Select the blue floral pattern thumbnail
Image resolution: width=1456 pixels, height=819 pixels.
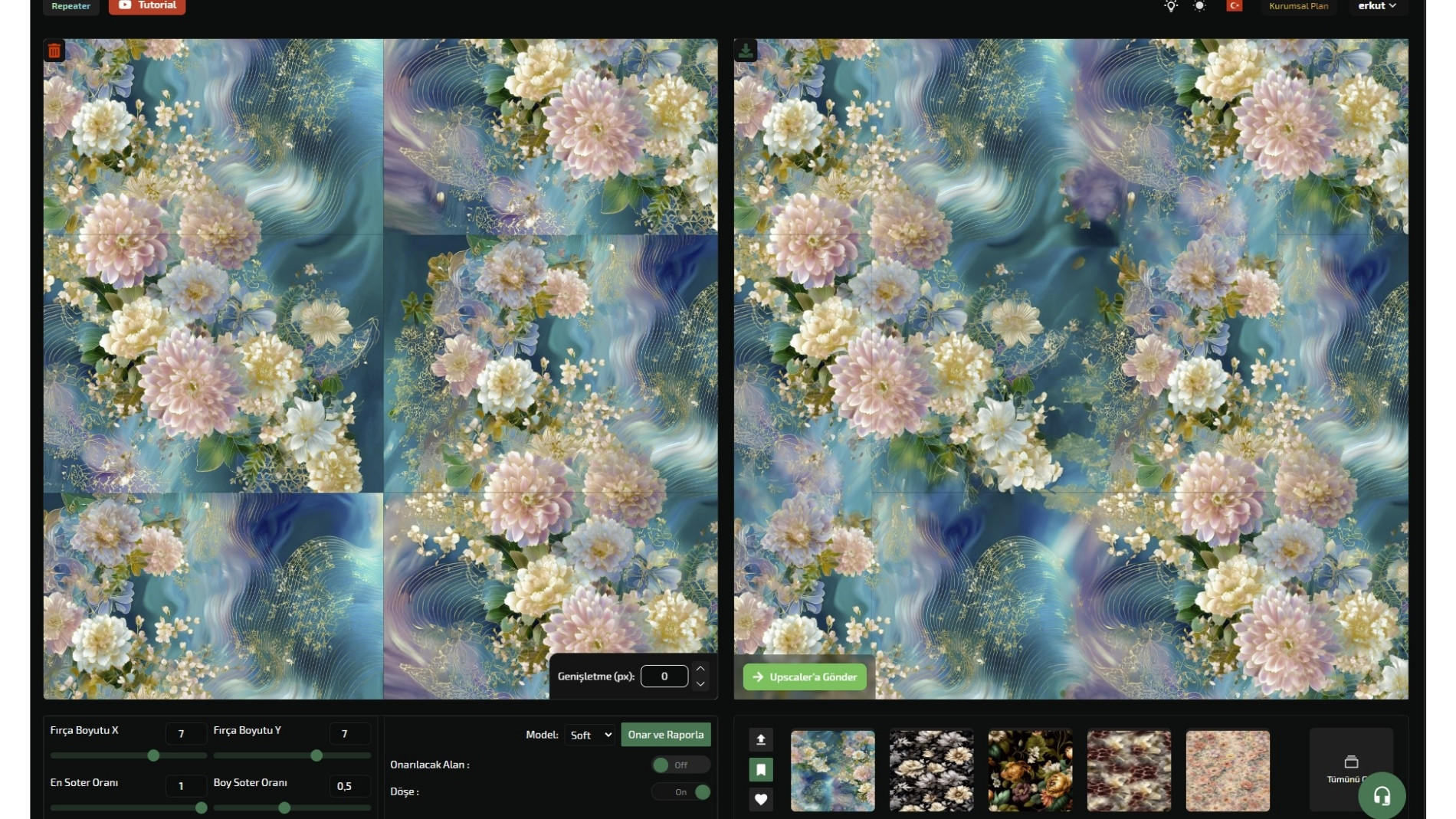pyautogui.click(x=832, y=770)
